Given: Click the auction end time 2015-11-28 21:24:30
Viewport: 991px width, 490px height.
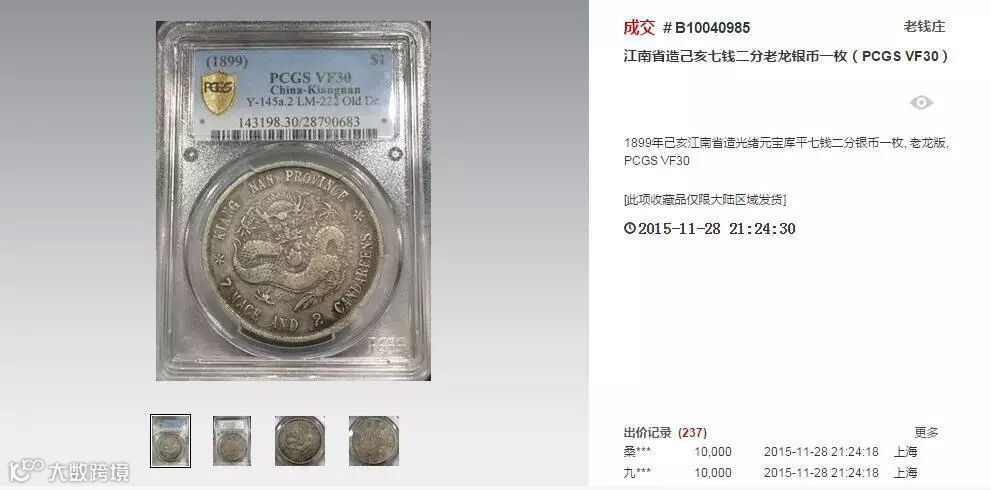Looking at the screenshot, I should 716,228.
